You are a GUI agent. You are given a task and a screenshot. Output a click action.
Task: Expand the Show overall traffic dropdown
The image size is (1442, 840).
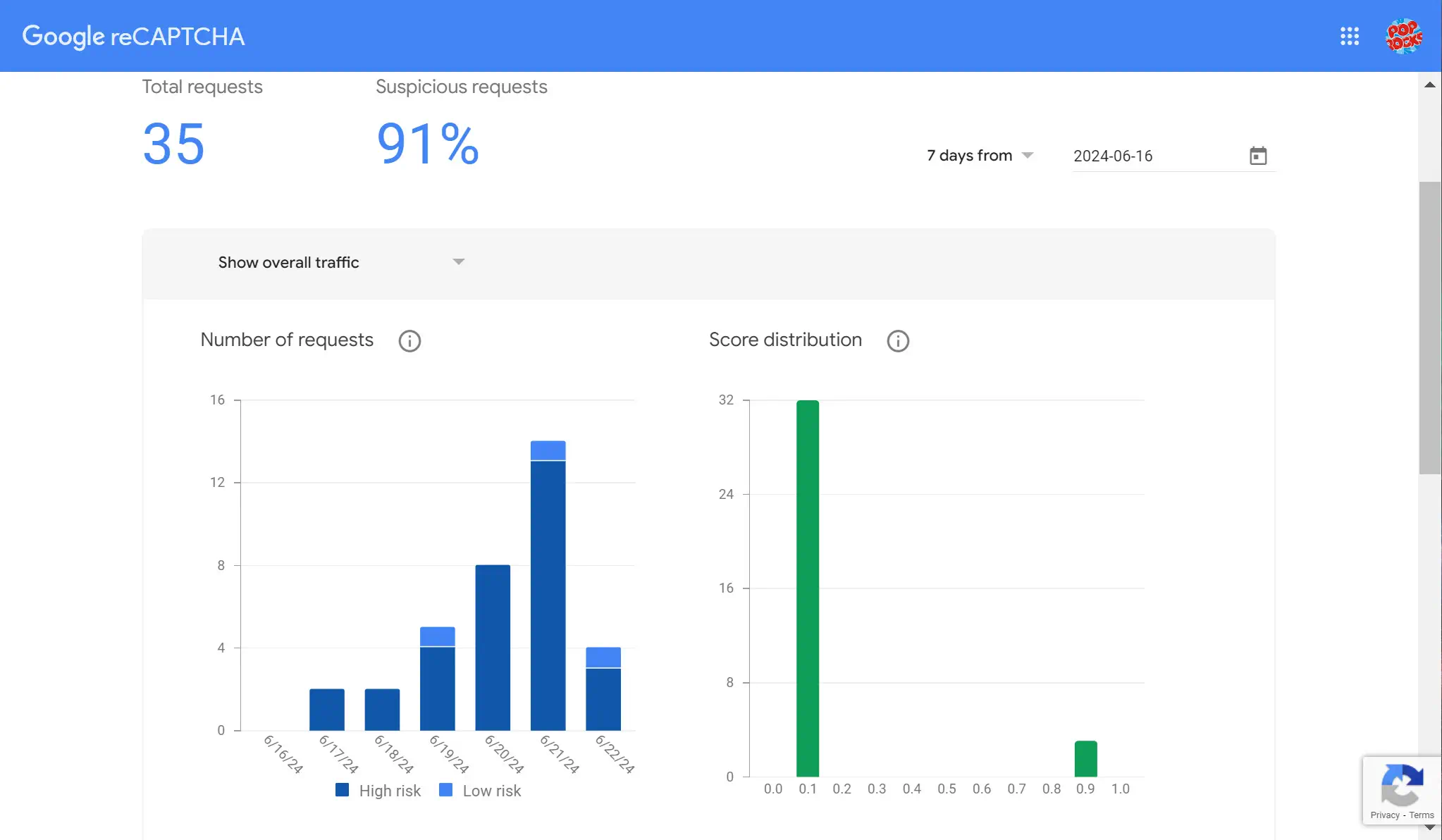[341, 262]
